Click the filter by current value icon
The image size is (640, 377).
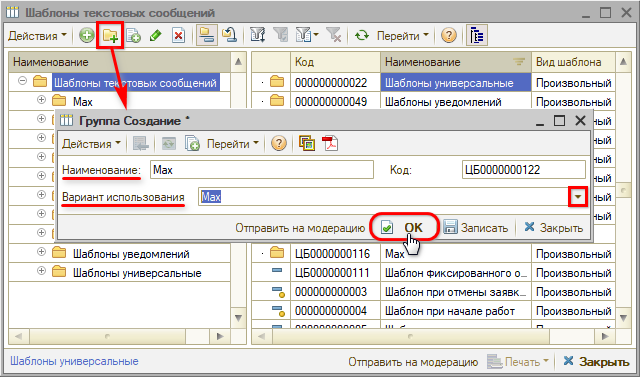(281, 35)
